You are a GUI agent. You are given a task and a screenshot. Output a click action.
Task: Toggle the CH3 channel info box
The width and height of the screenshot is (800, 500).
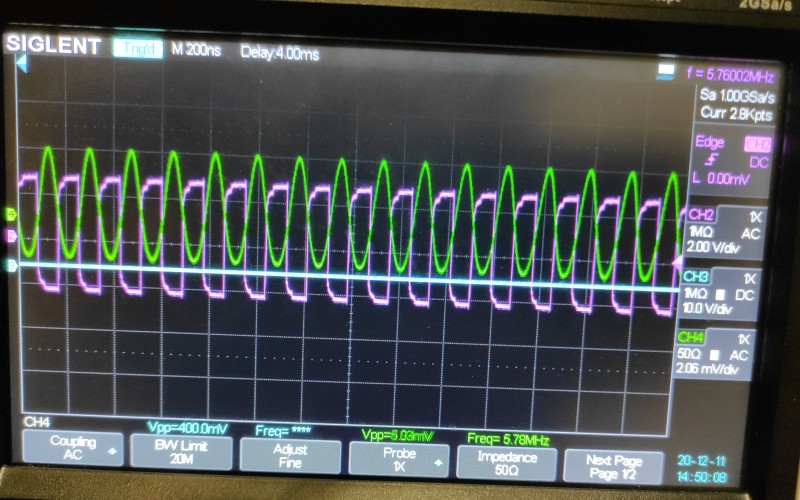click(x=721, y=292)
